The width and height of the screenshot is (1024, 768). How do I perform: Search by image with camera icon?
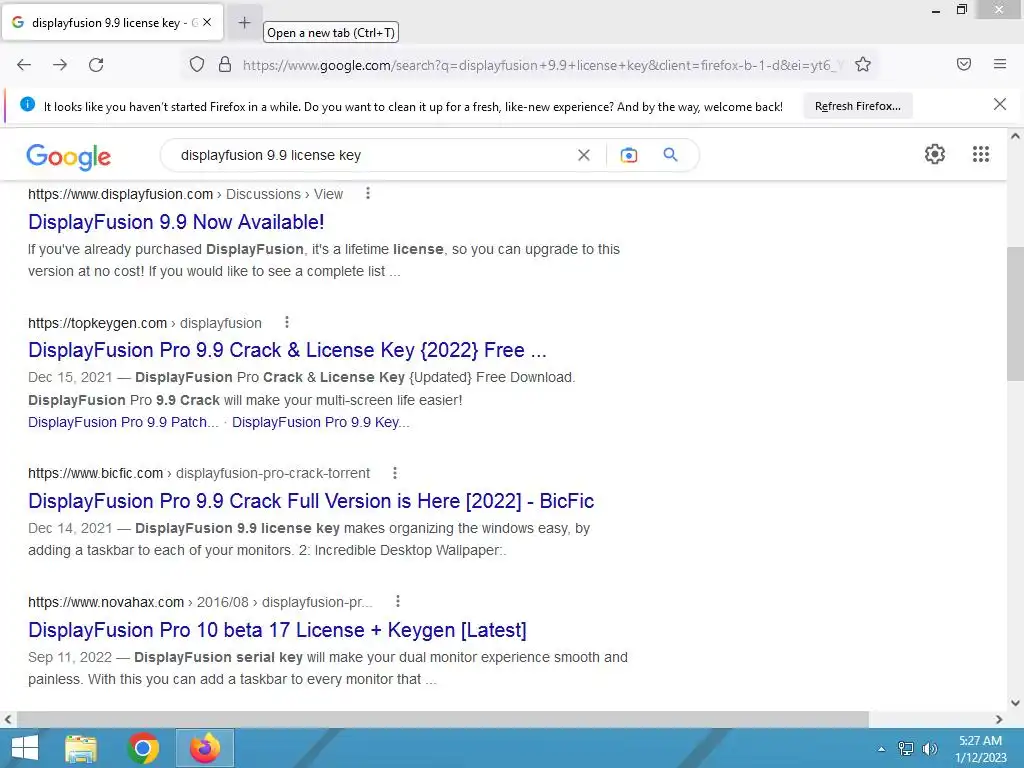click(628, 155)
